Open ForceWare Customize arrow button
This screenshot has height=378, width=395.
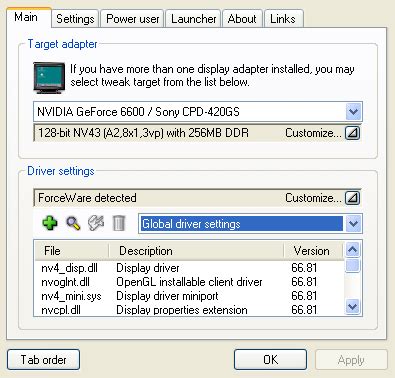[x=352, y=198]
